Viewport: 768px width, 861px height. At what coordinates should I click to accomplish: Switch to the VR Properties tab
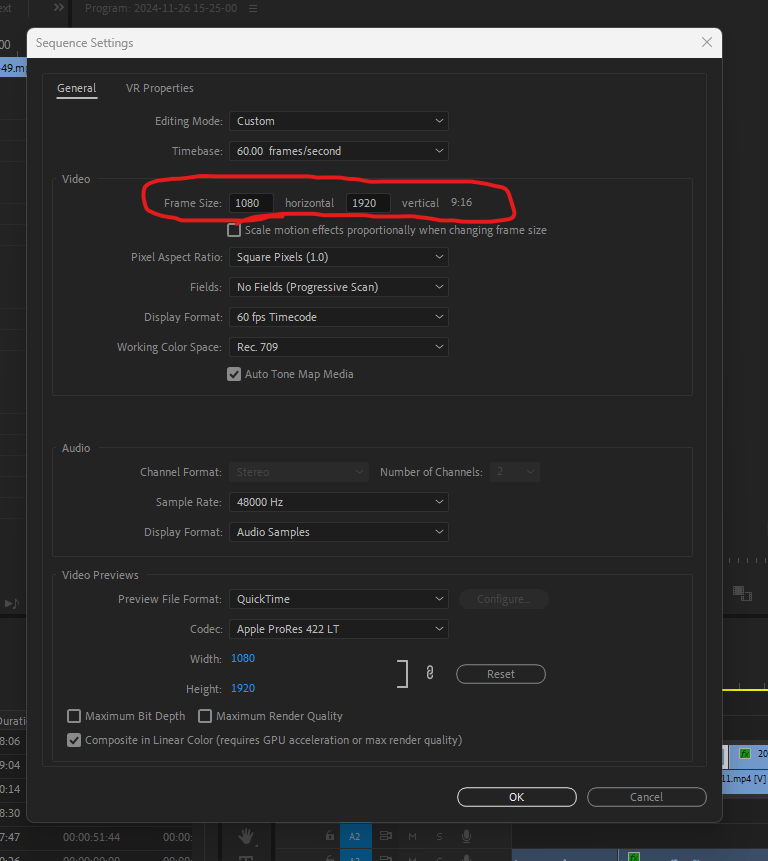[160, 88]
